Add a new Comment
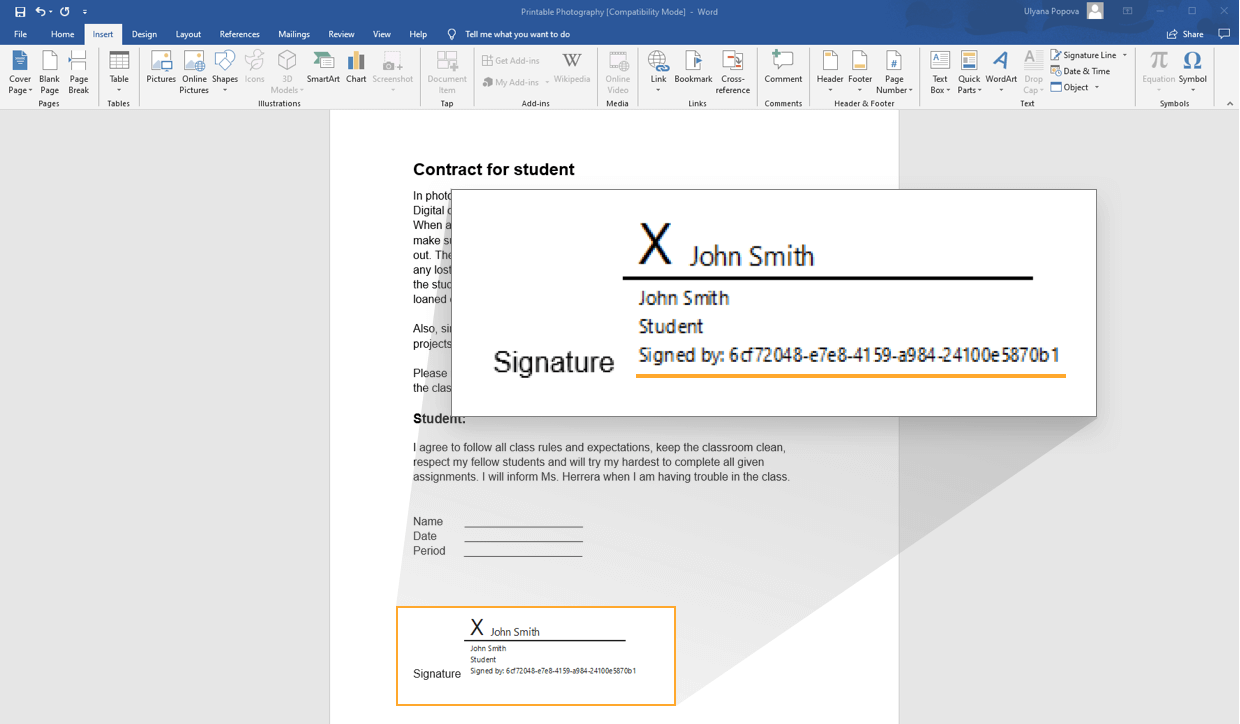Screen dimensions: 1240x724 (x=783, y=67)
